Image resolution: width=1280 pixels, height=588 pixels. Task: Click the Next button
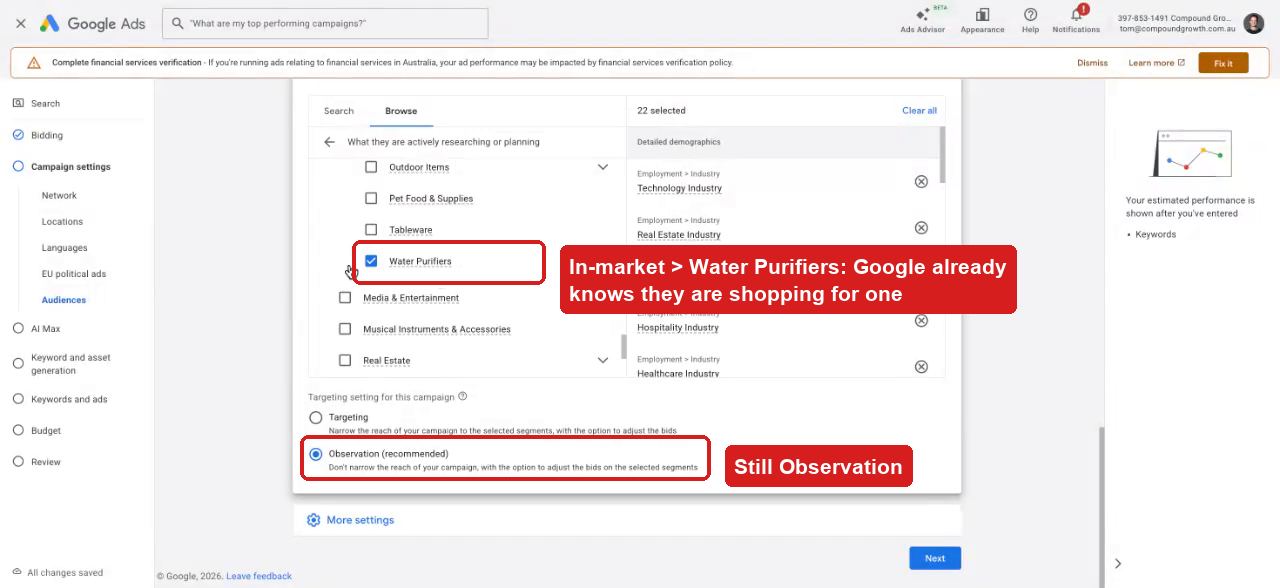tap(935, 558)
